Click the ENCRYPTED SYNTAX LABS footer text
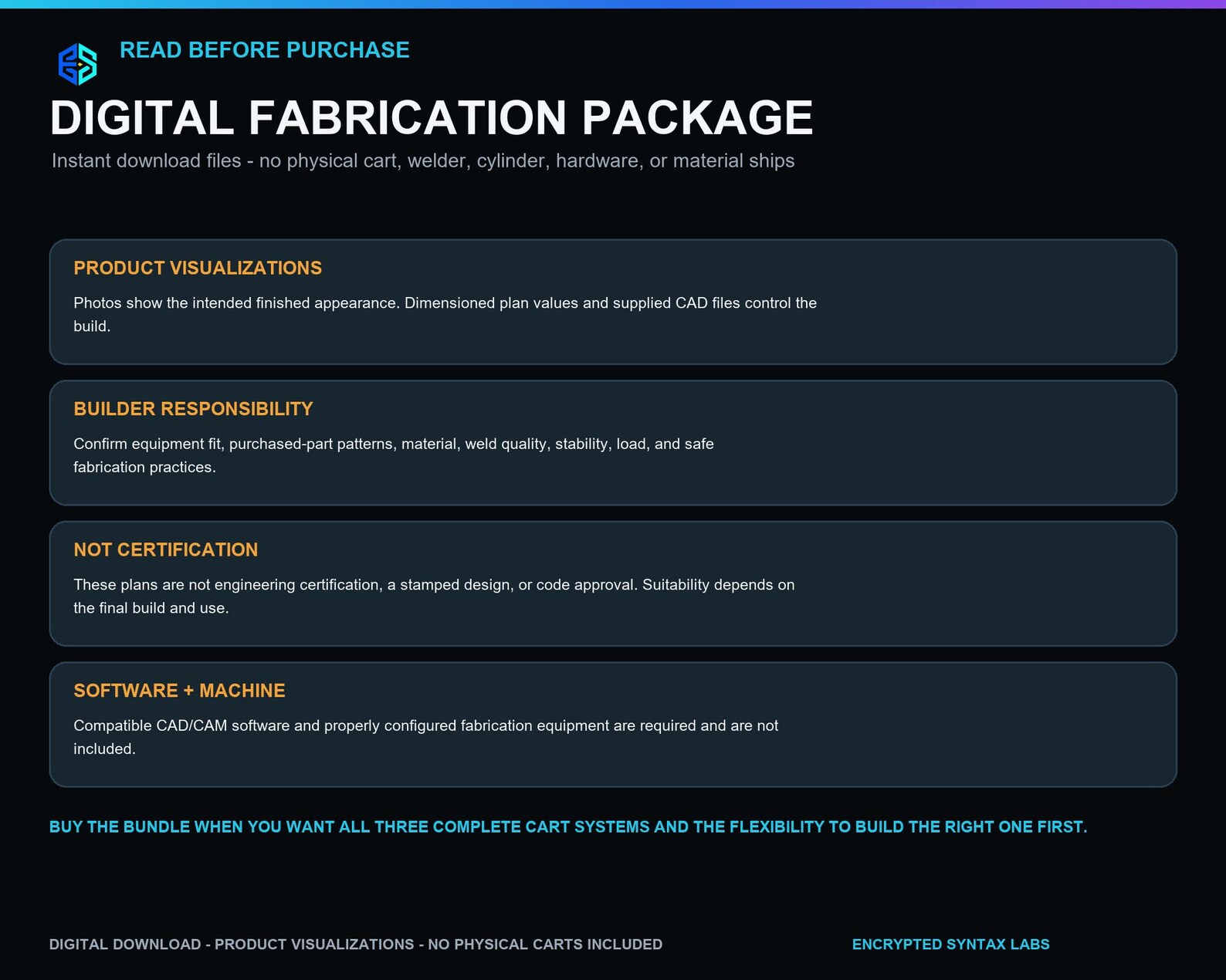The height and width of the screenshot is (980, 1226). [951, 945]
